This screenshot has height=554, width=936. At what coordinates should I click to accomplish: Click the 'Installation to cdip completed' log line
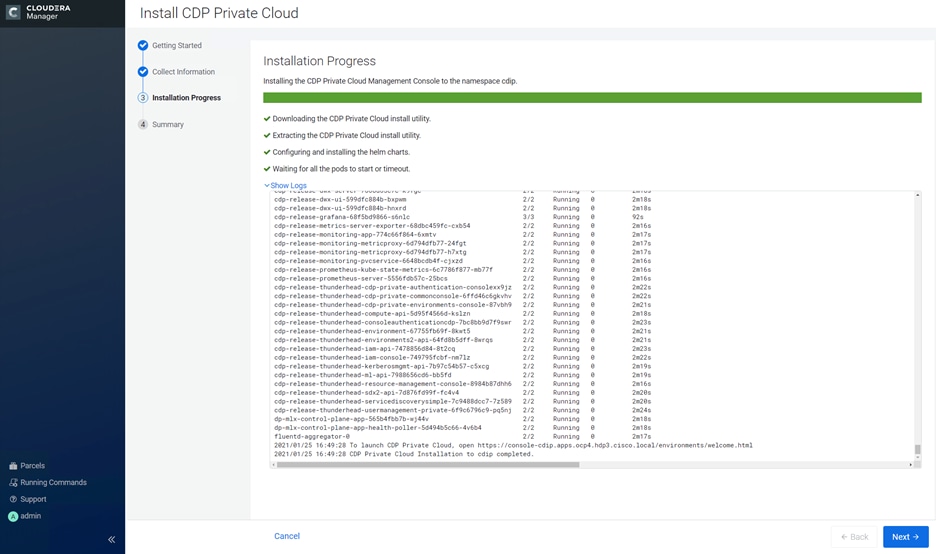coord(404,454)
